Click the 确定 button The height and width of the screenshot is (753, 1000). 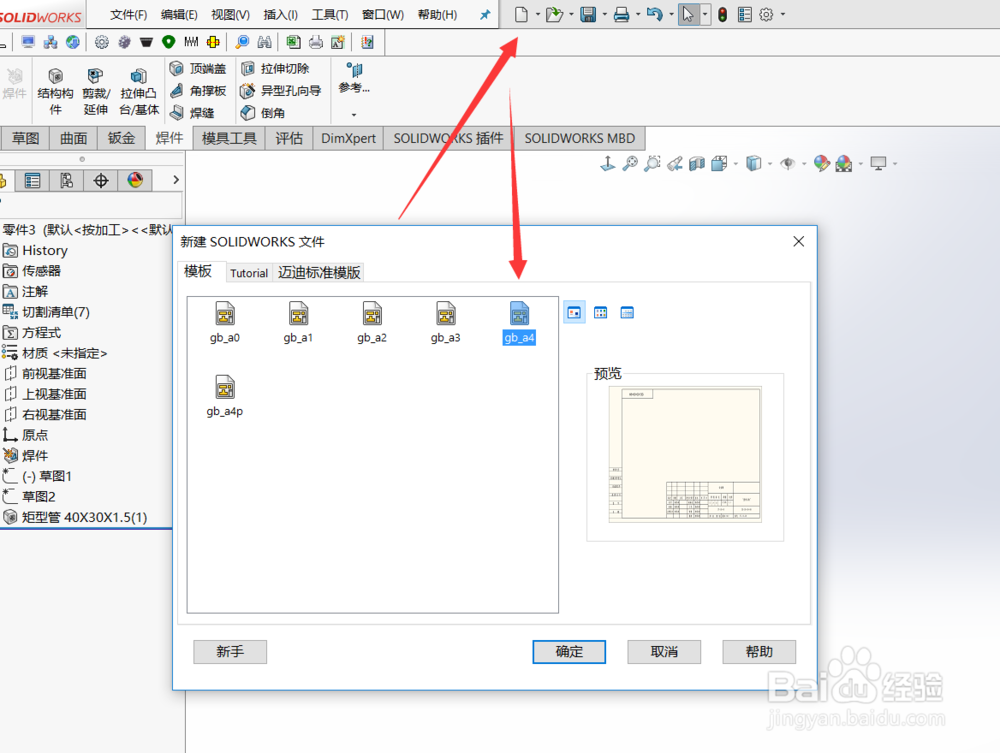point(569,652)
